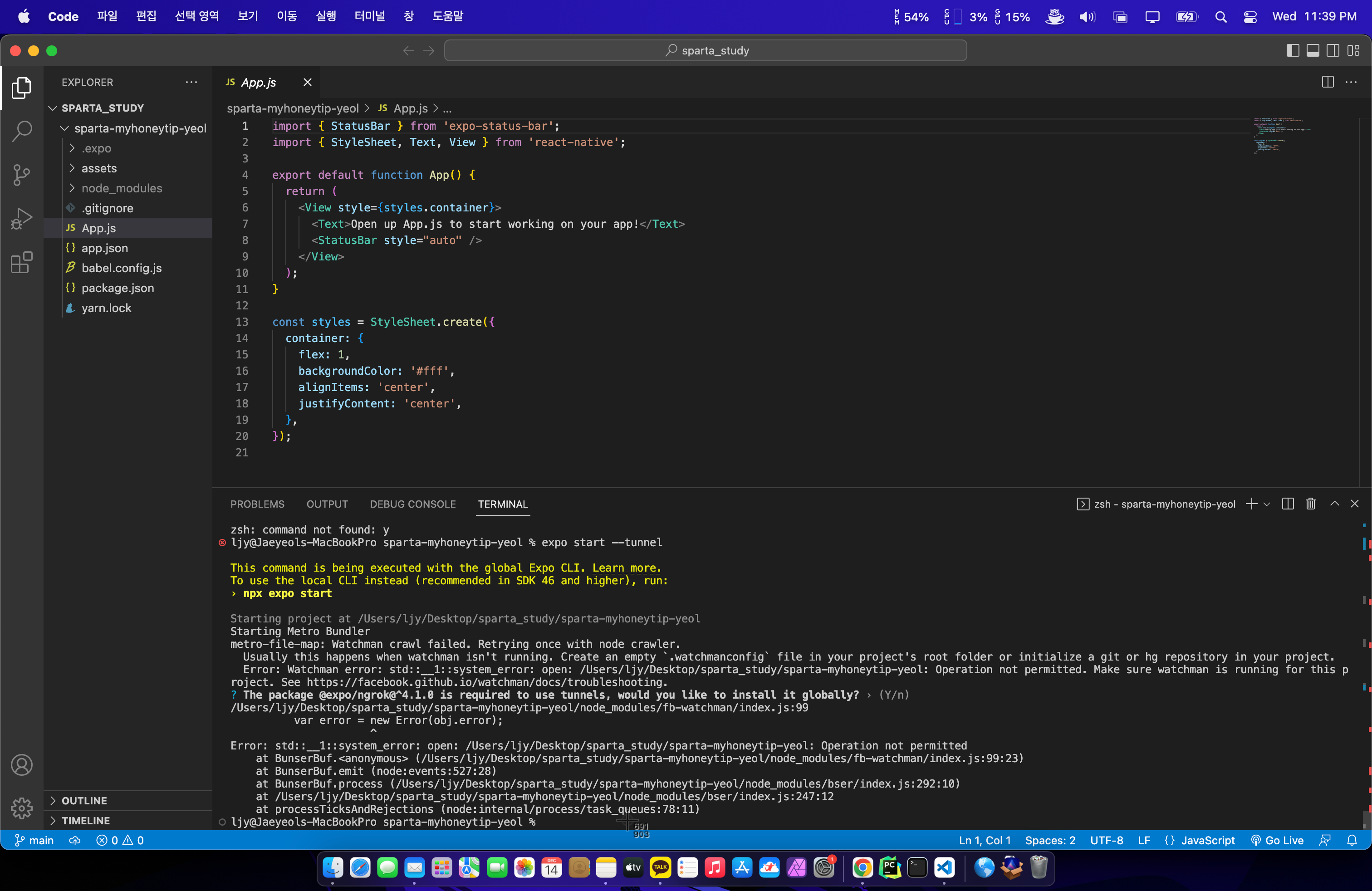
Task: Open macOS Control Center
Action: 1250,17
